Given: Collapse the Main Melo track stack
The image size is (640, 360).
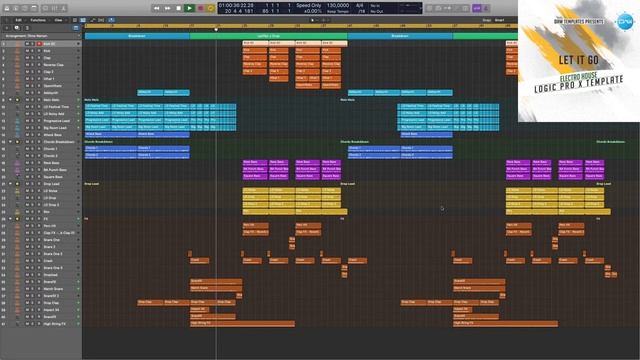Looking at the screenshot, I should (10, 100).
